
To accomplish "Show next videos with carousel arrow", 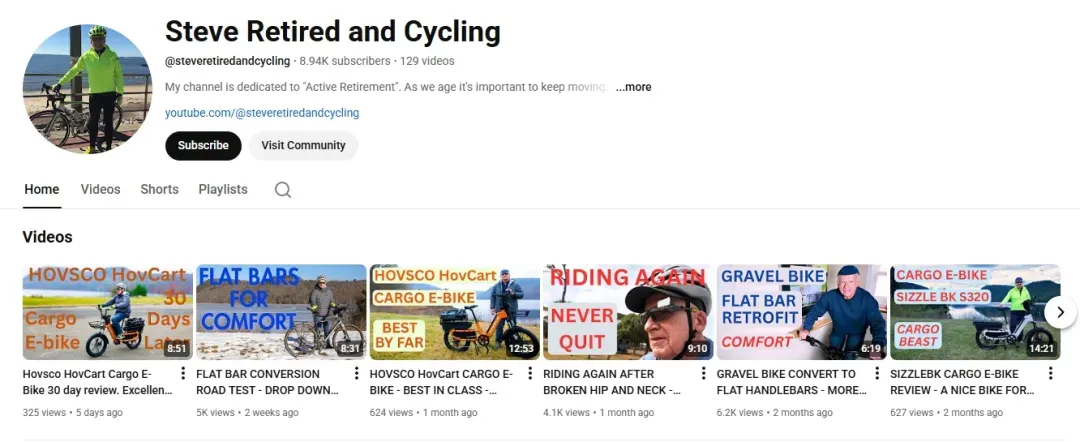I will (1061, 312).
